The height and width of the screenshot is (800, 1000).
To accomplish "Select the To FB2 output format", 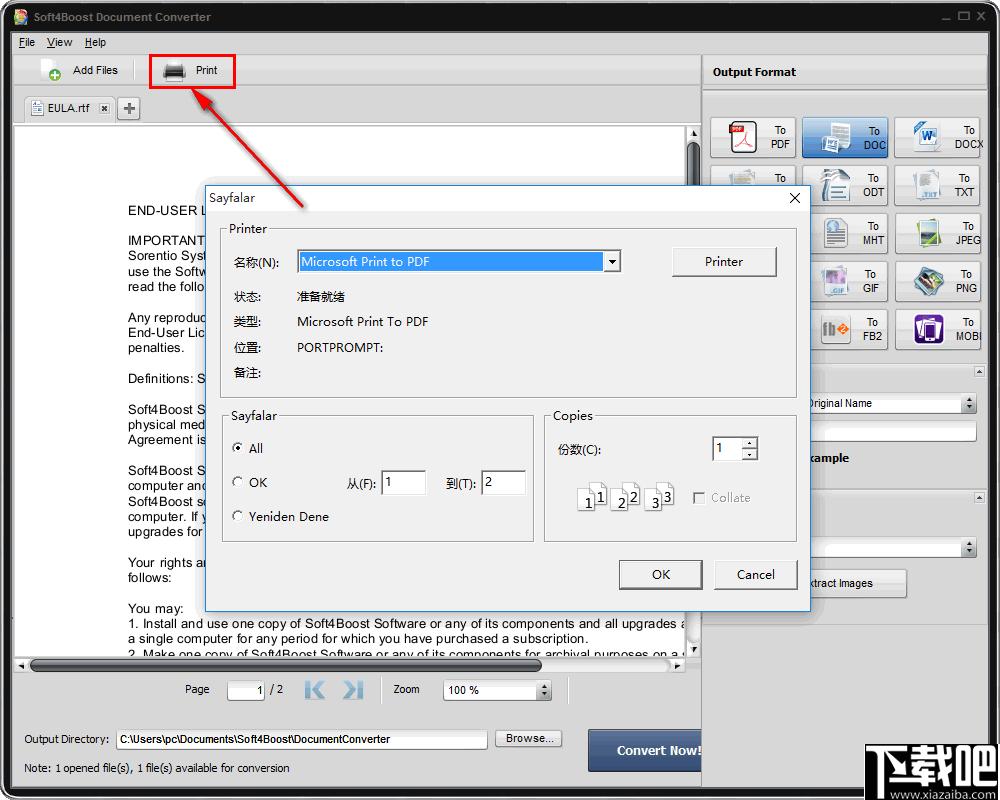I will pos(850,329).
